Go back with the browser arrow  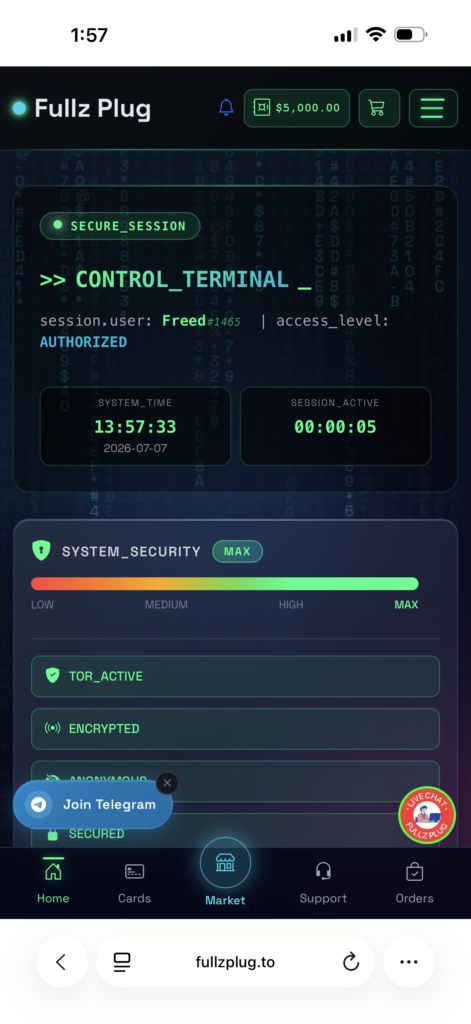point(61,961)
